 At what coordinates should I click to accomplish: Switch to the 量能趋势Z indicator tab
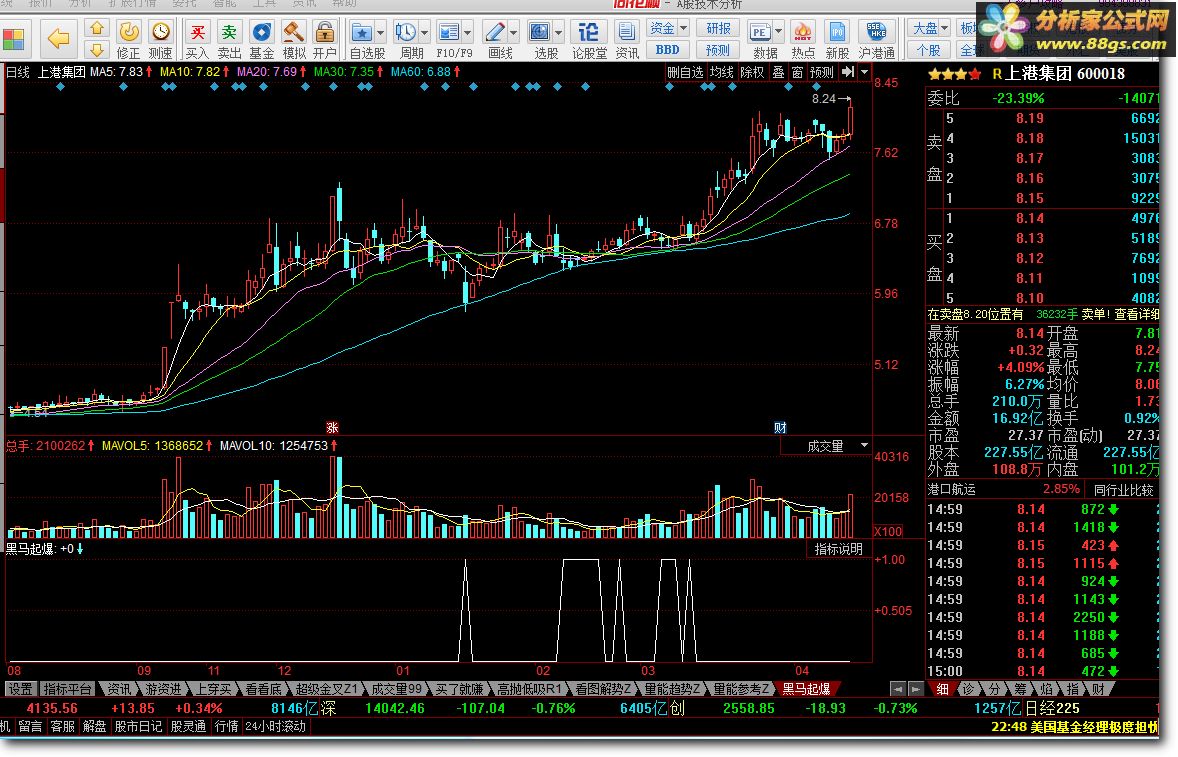[x=673, y=689]
